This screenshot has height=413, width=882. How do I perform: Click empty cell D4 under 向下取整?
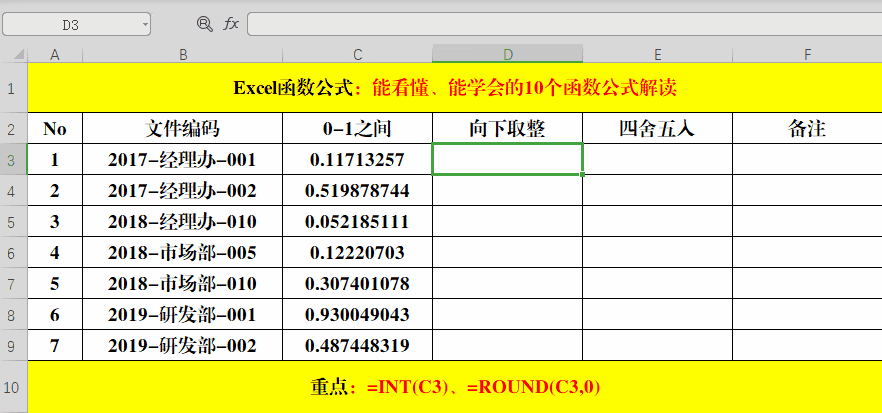click(507, 191)
